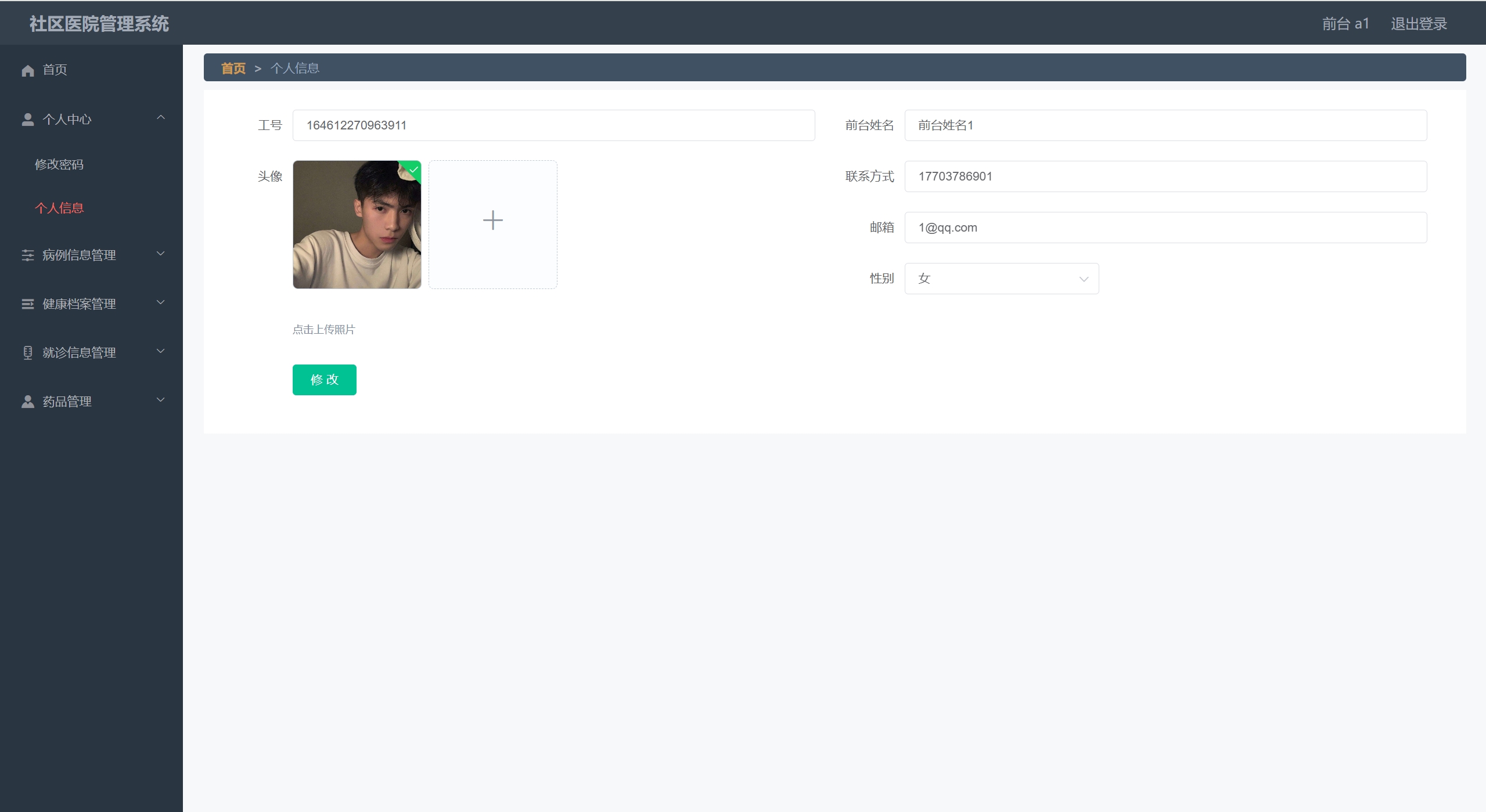Click the sliders icon beside 病例信息管理
The width and height of the screenshot is (1486, 812).
(28, 255)
